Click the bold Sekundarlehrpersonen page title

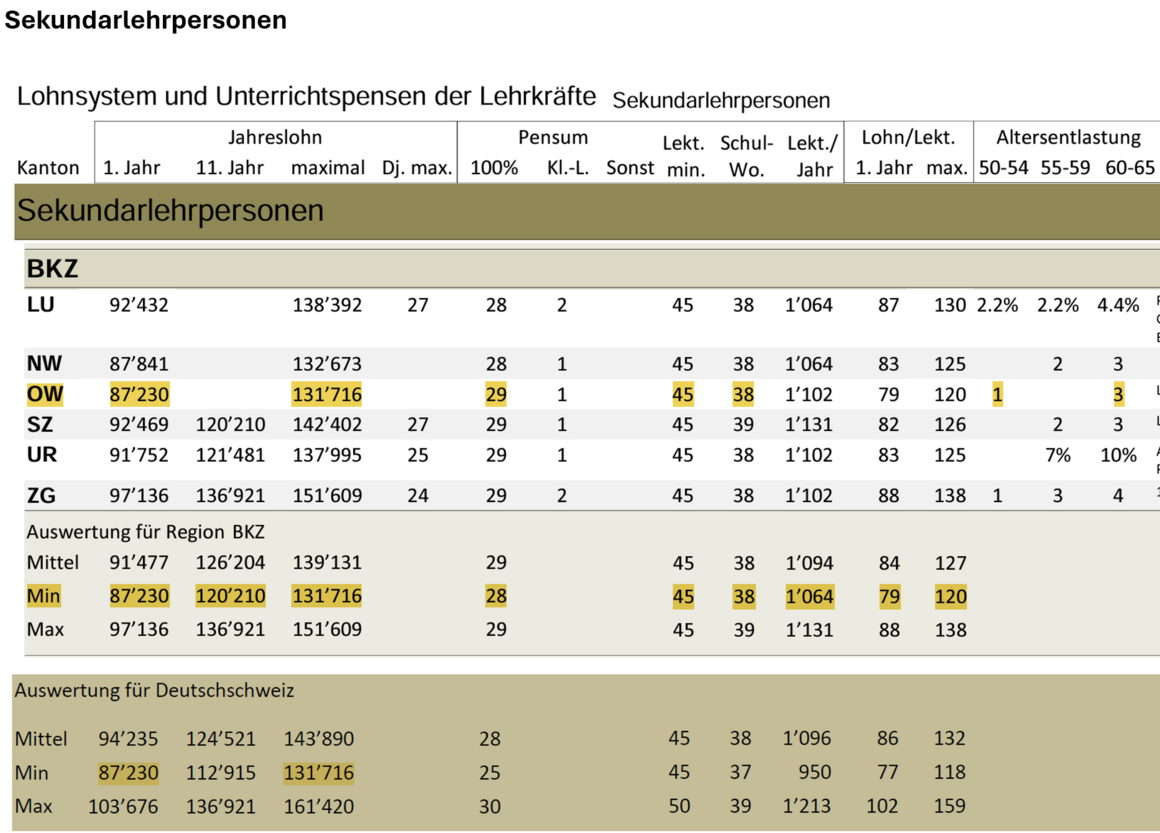pyautogui.click(x=146, y=21)
